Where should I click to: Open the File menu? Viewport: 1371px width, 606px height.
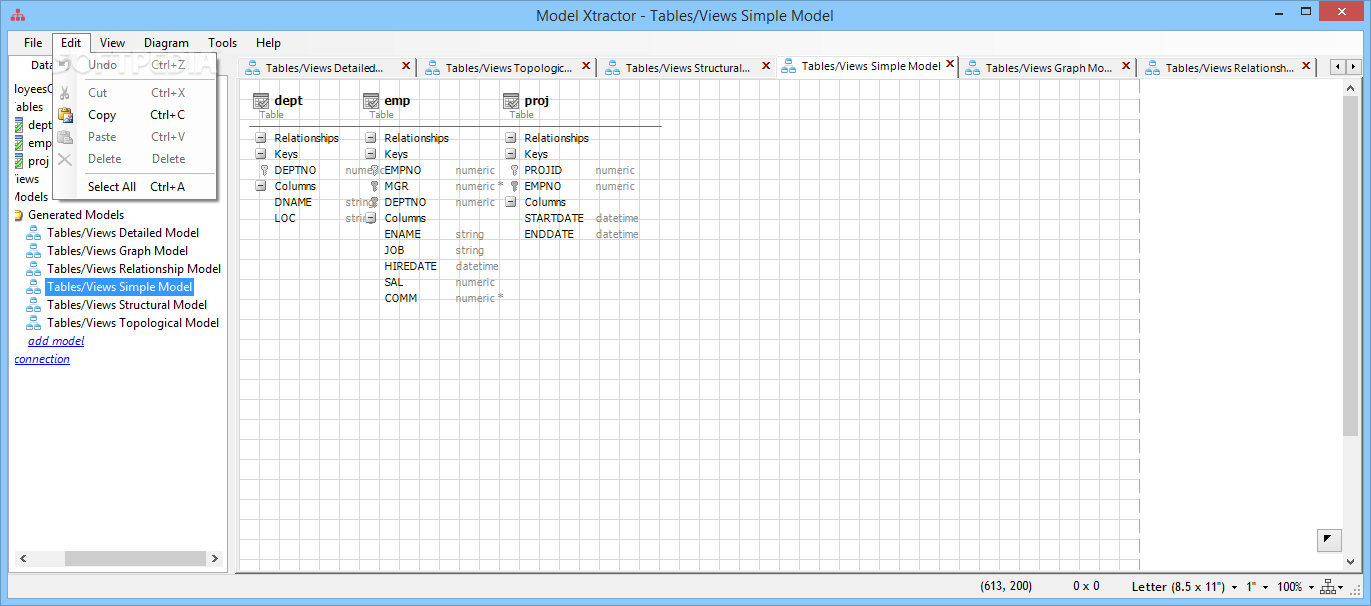point(33,43)
